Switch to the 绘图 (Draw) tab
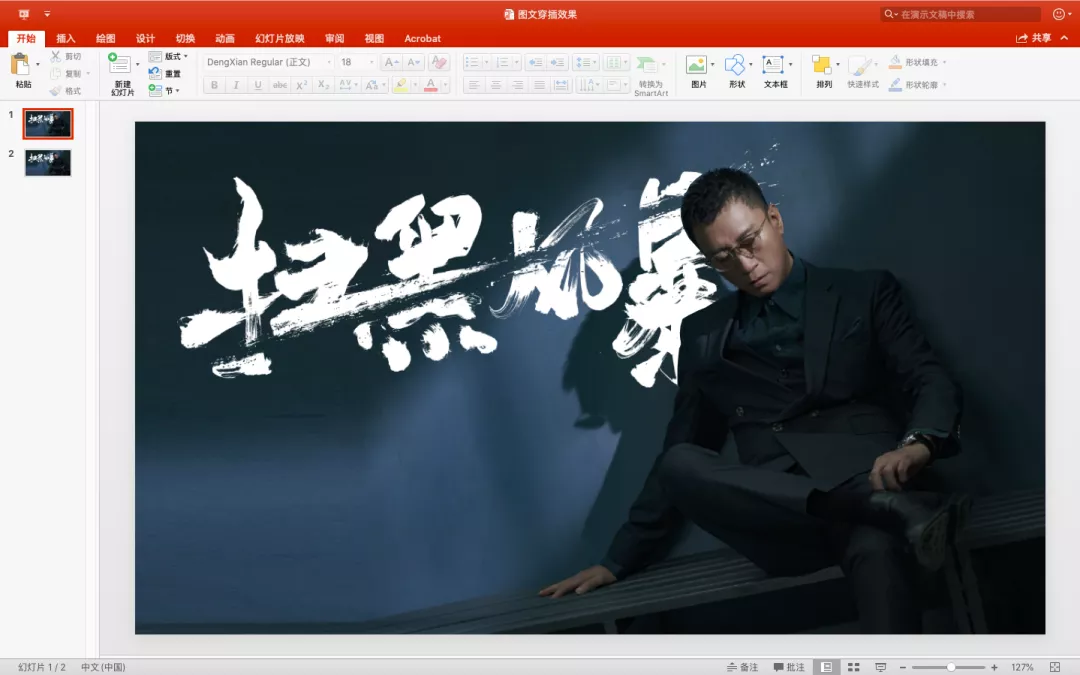Viewport: 1080px width, 675px height. [105, 39]
